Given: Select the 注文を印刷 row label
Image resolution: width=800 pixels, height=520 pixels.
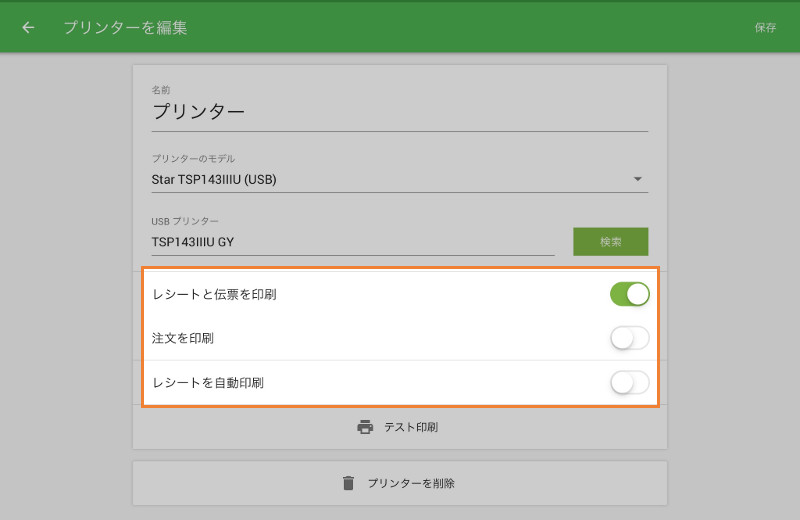Looking at the screenshot, I should 183,338.
